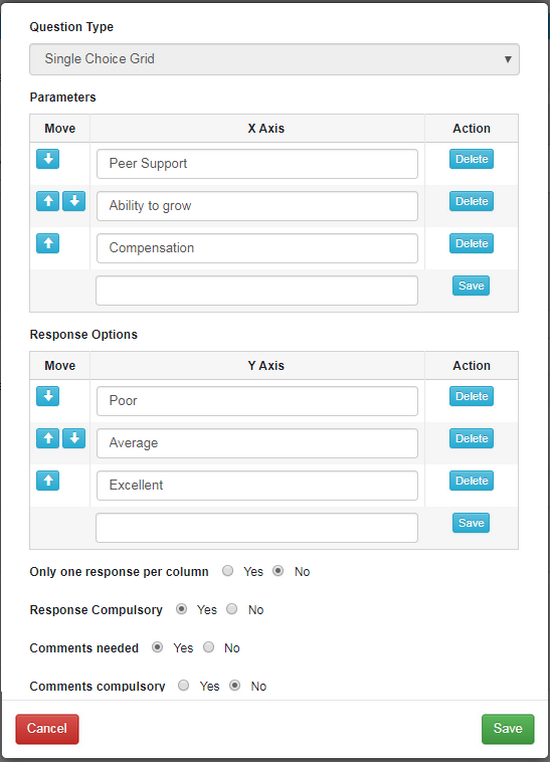Set Response Compulsory to No
Screen dimensions: 550x762
pyautogui.click(x=232, y=608)
